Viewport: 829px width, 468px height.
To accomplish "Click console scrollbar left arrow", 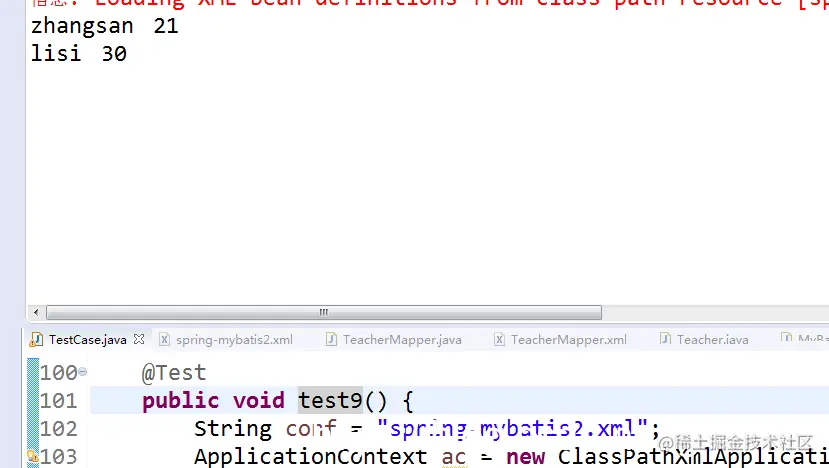I will pos(36,313).
